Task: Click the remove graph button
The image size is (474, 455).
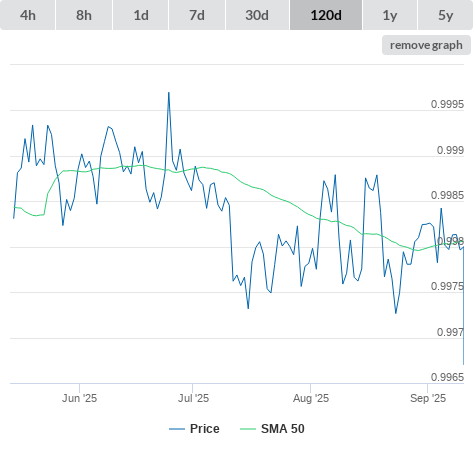Action: click(x=426, y=45)
